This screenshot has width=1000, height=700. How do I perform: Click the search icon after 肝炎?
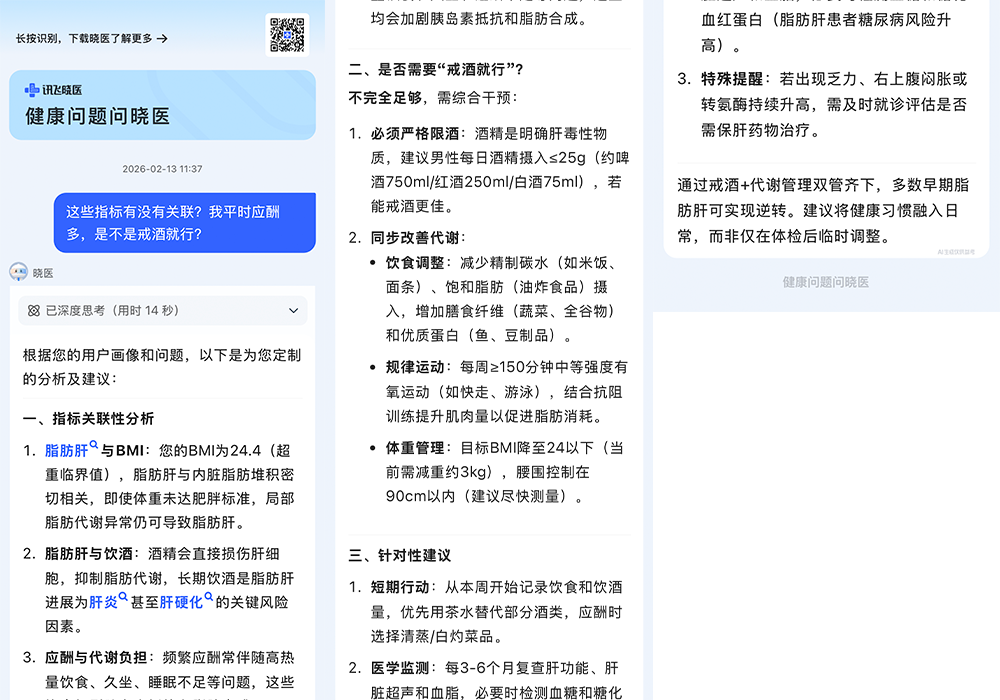point(124,596)
